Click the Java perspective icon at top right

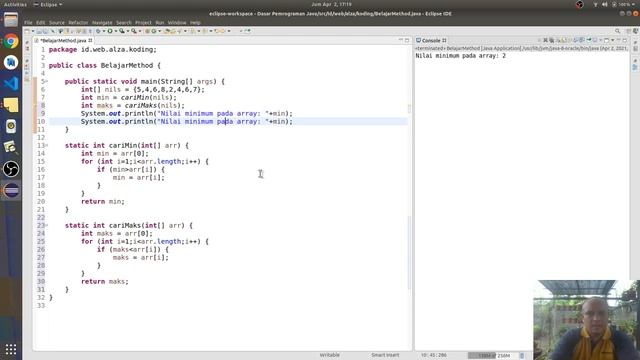coord(636,31)
